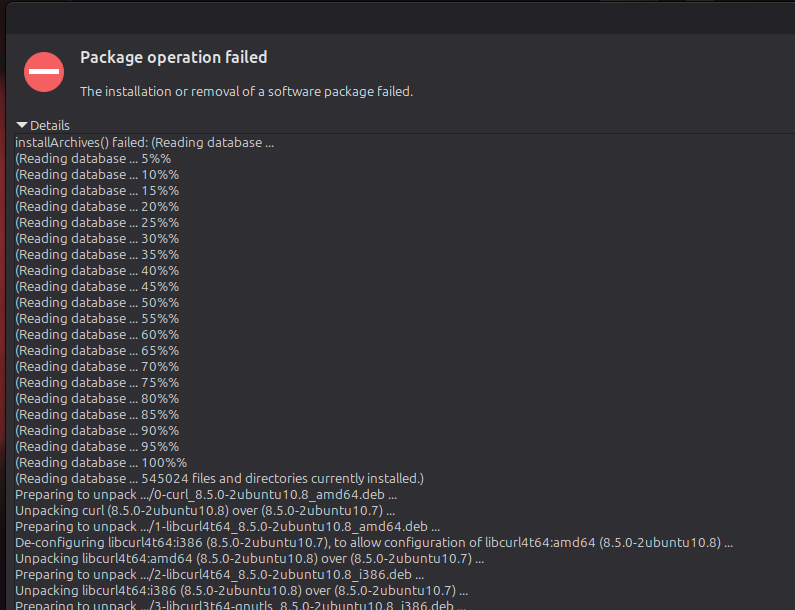Click the "Reading database ... 5%" line
The width and height of the screenshot is (795, 610).
point(93,158)
